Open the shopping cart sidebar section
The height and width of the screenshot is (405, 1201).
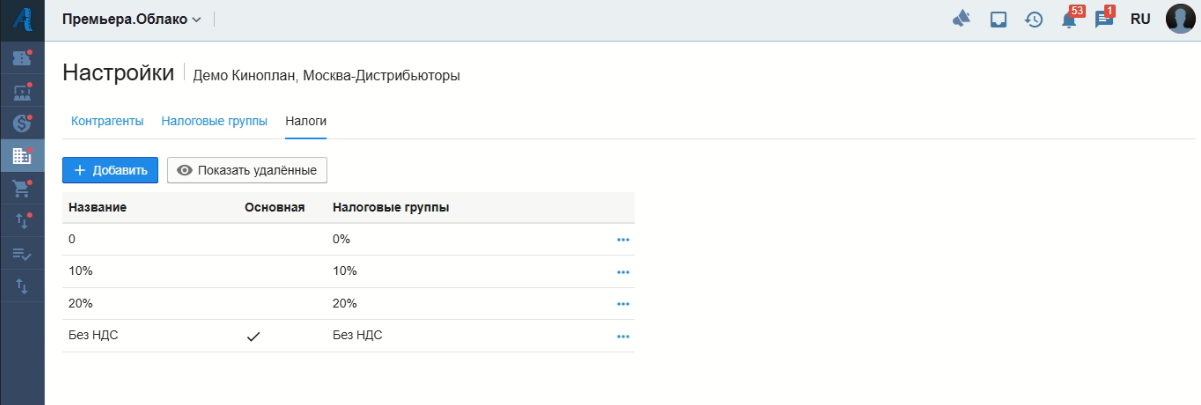point(22,188)
